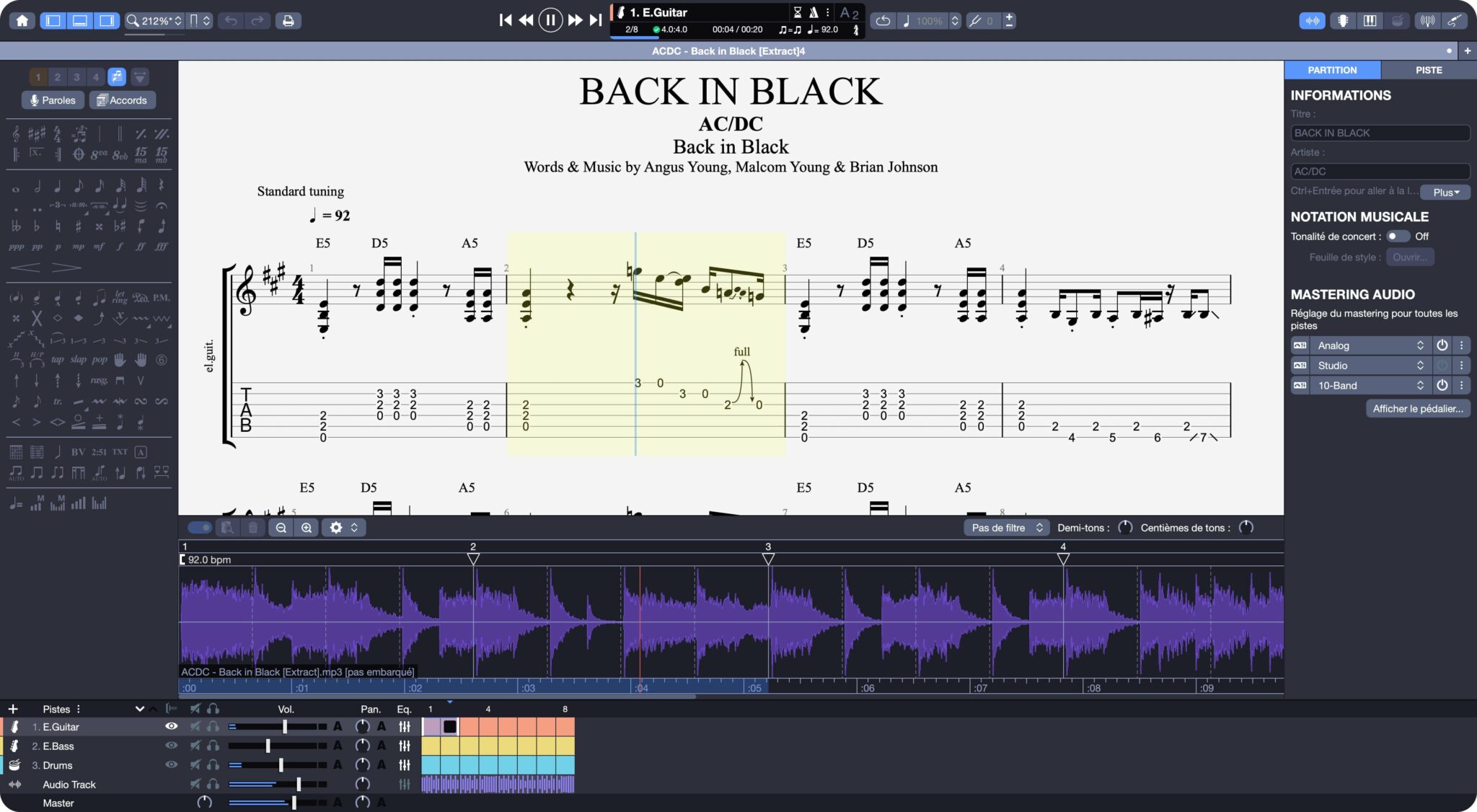The image size is (1477, 812).
Task: Open the fretboard view with guitar headstock icon
Action: (x=1343, y=21)
